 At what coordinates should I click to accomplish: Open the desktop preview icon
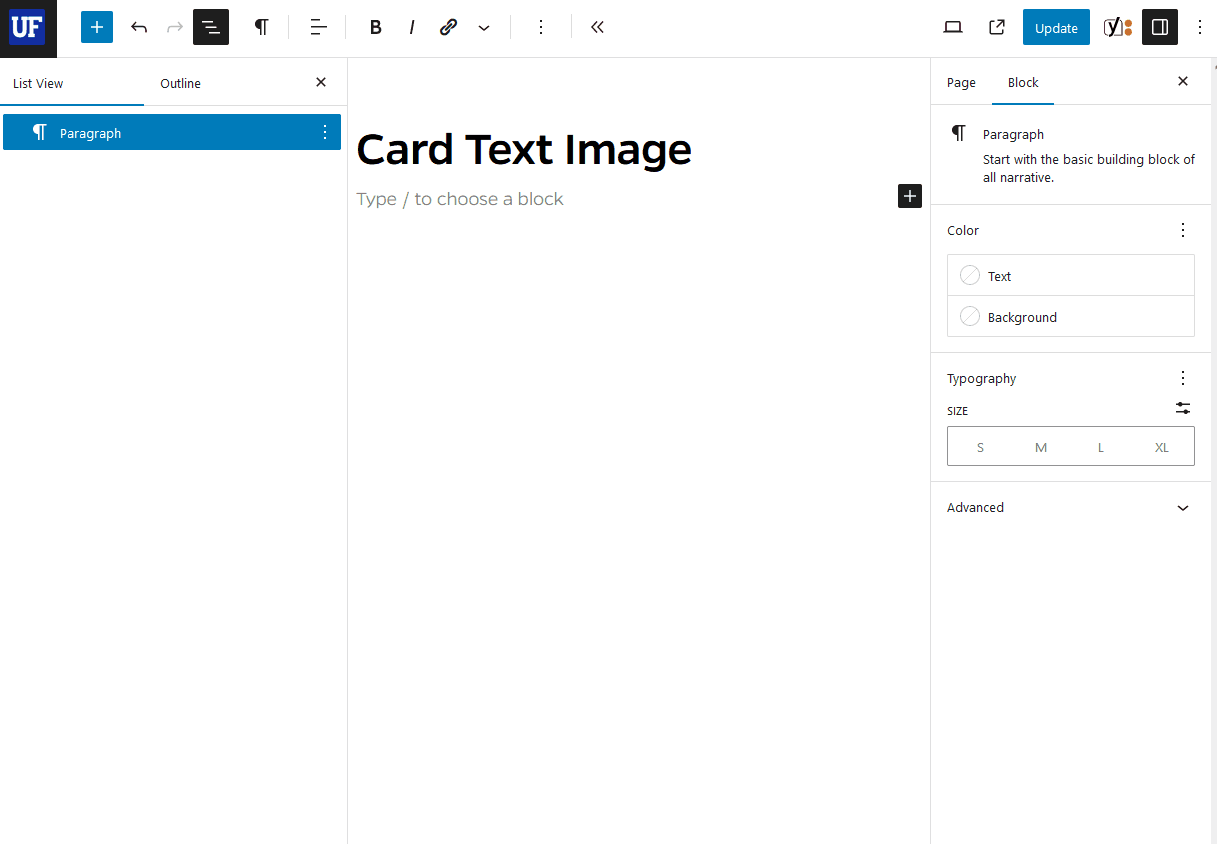[952, 27]
